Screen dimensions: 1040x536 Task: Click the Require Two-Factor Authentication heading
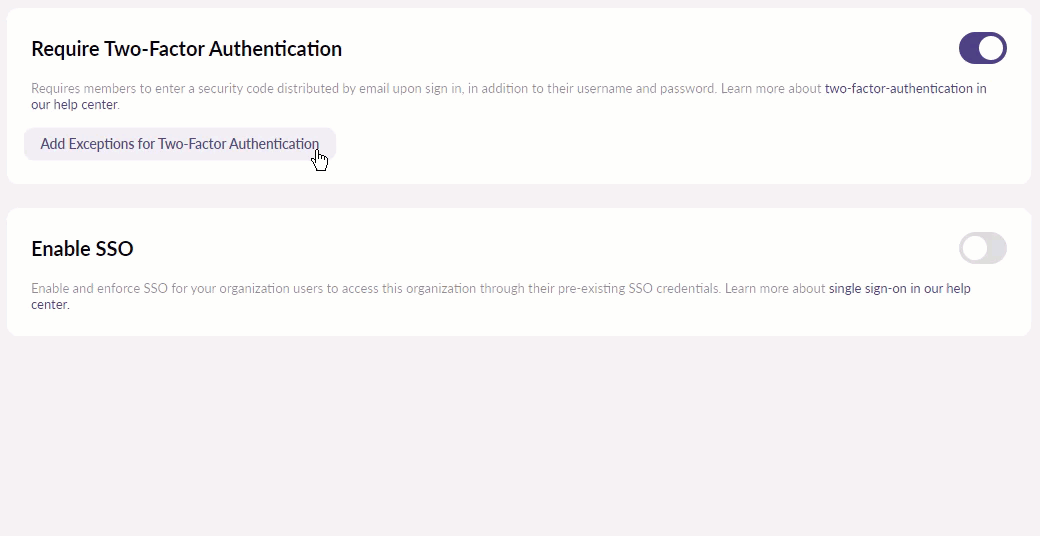point(186,48)
